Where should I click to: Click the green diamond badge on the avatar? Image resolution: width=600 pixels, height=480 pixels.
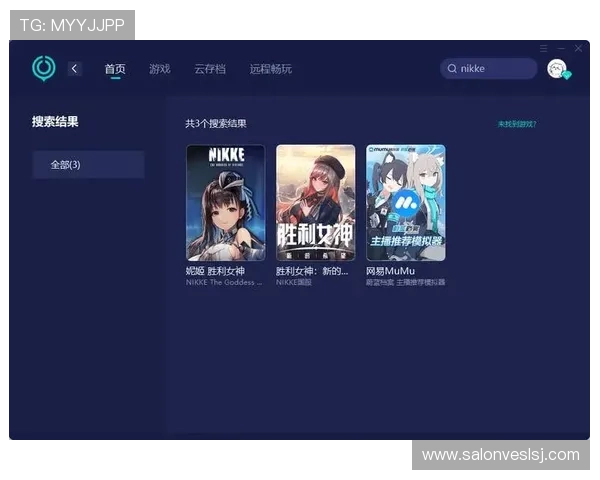point(567,75)
